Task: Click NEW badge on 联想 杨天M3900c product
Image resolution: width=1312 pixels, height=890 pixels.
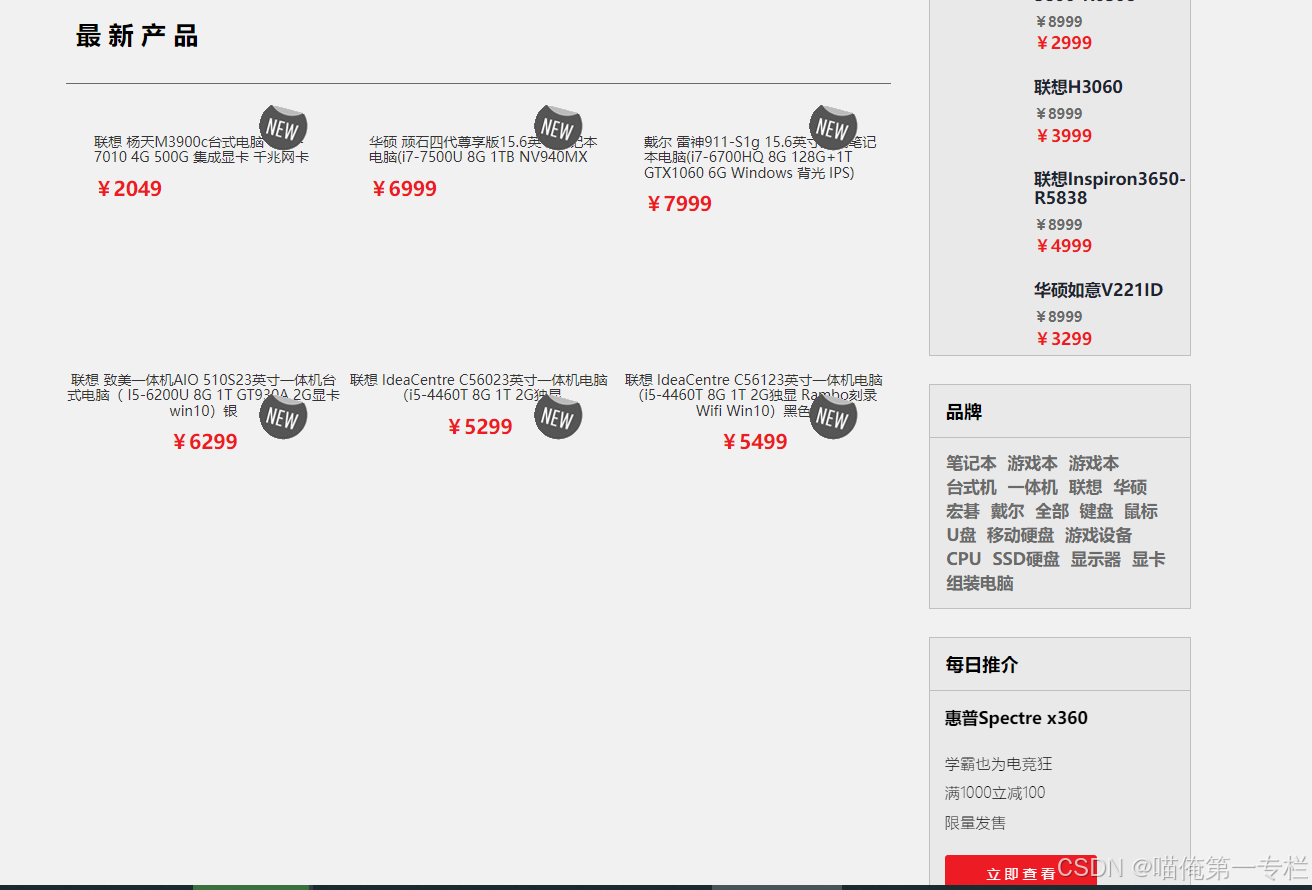Action: pyautogui.click(x=283, y=127)
